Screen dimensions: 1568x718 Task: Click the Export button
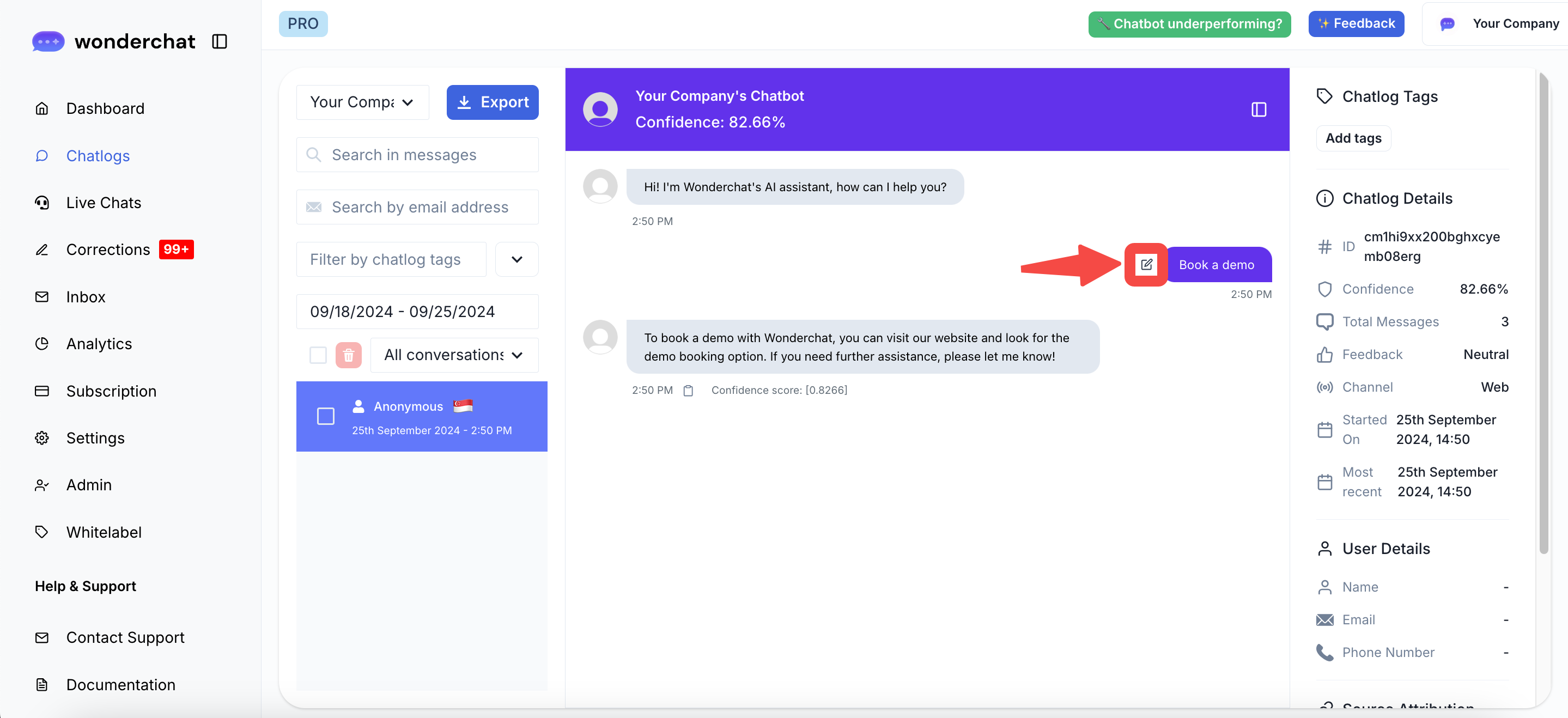pyautogui.click(x=492, y=102)
